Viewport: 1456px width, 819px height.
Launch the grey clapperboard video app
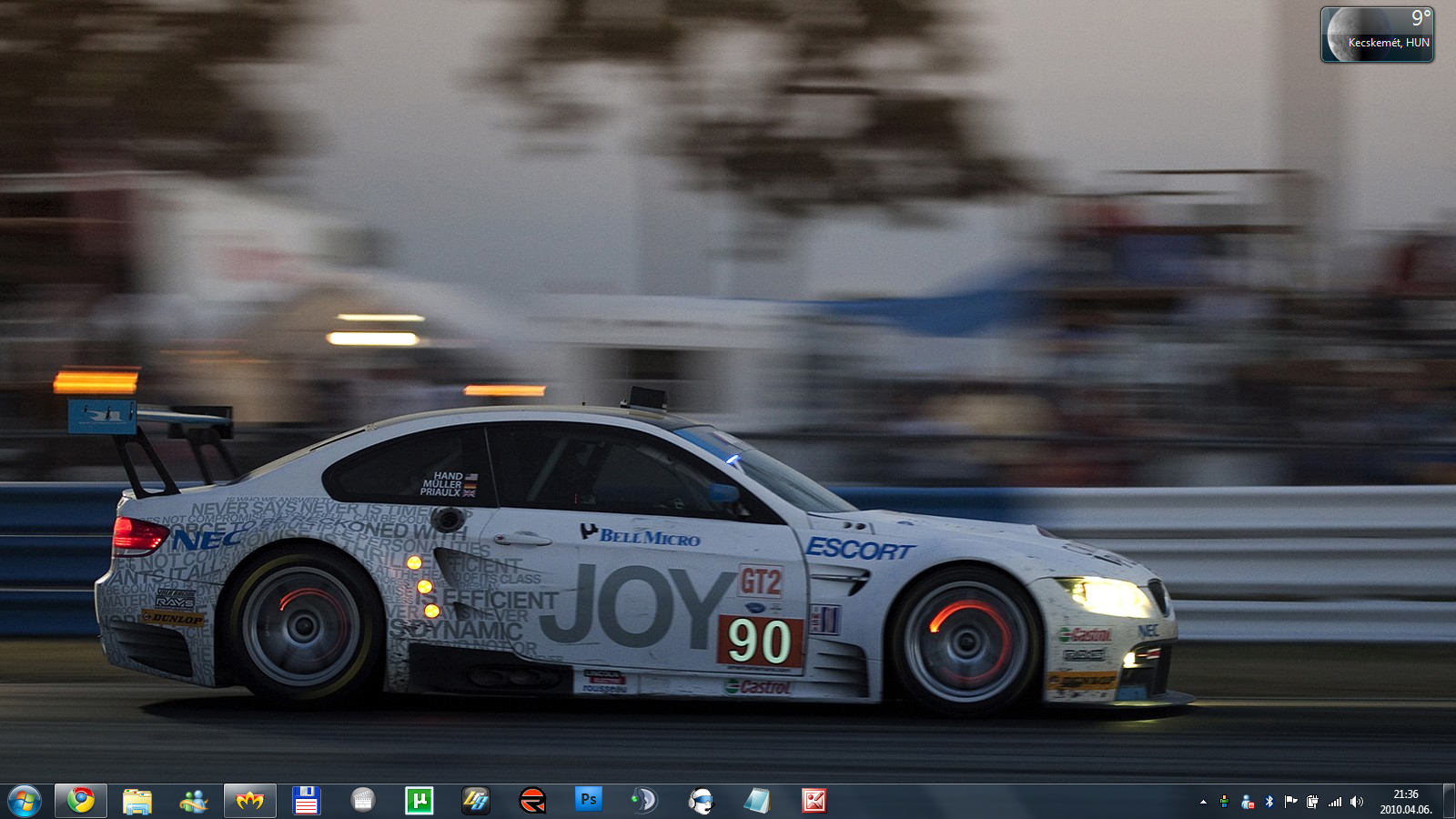(x=363, y=801)
